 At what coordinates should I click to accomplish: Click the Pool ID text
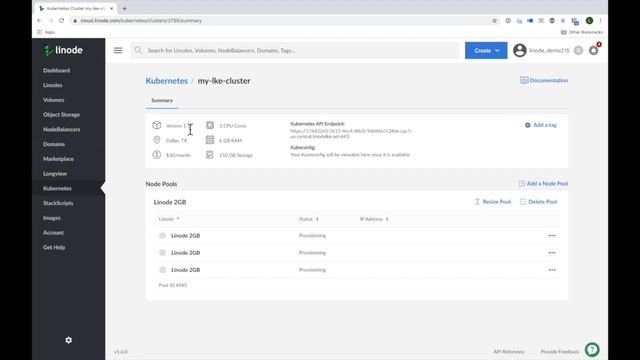[173, 285]
